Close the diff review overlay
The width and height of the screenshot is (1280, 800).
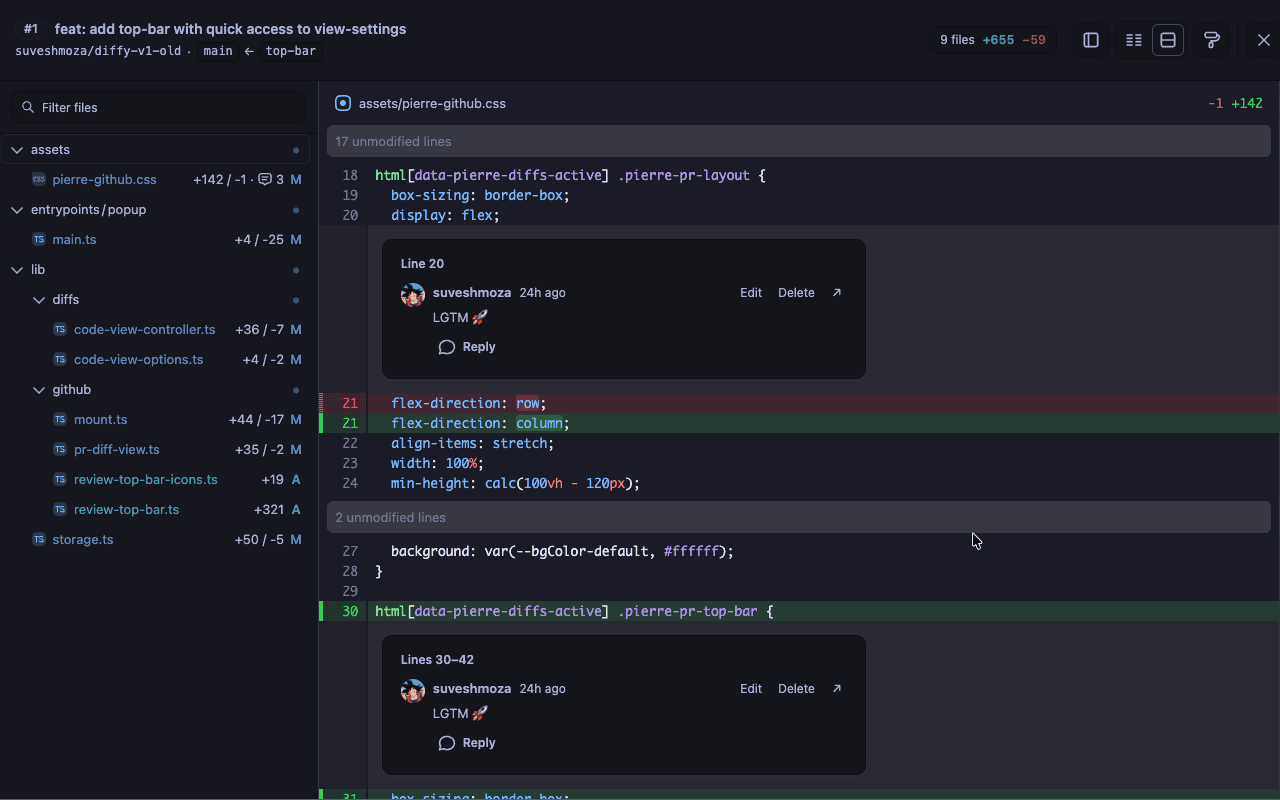pyautogui.click(x=1264, y=40)
